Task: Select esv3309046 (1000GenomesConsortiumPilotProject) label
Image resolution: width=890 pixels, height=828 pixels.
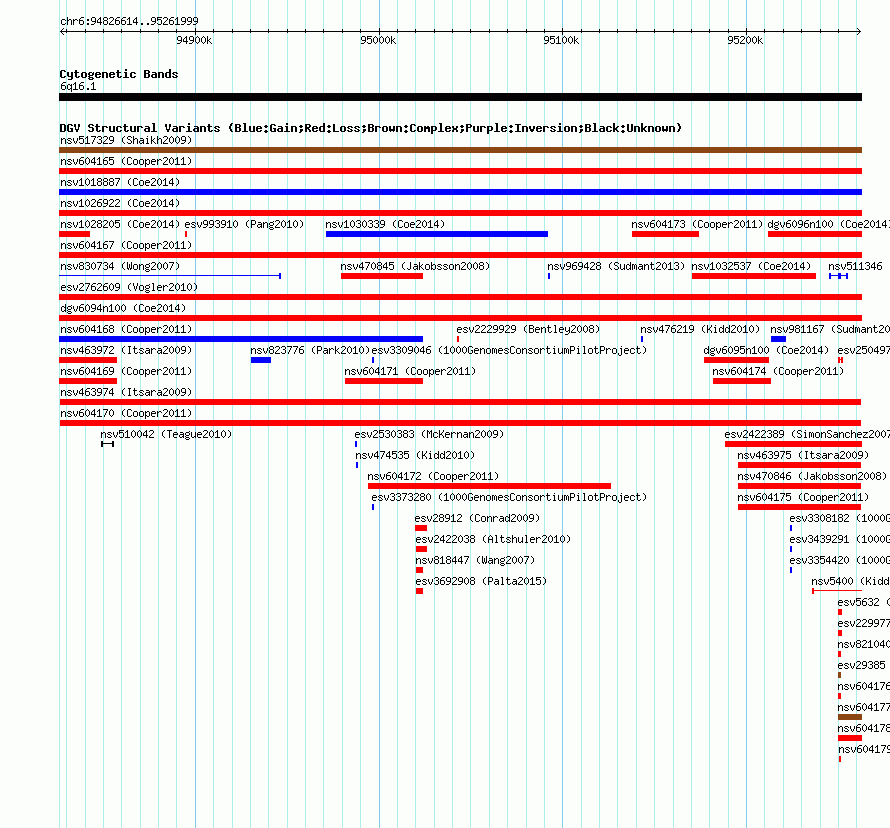Action: (509, 350)
